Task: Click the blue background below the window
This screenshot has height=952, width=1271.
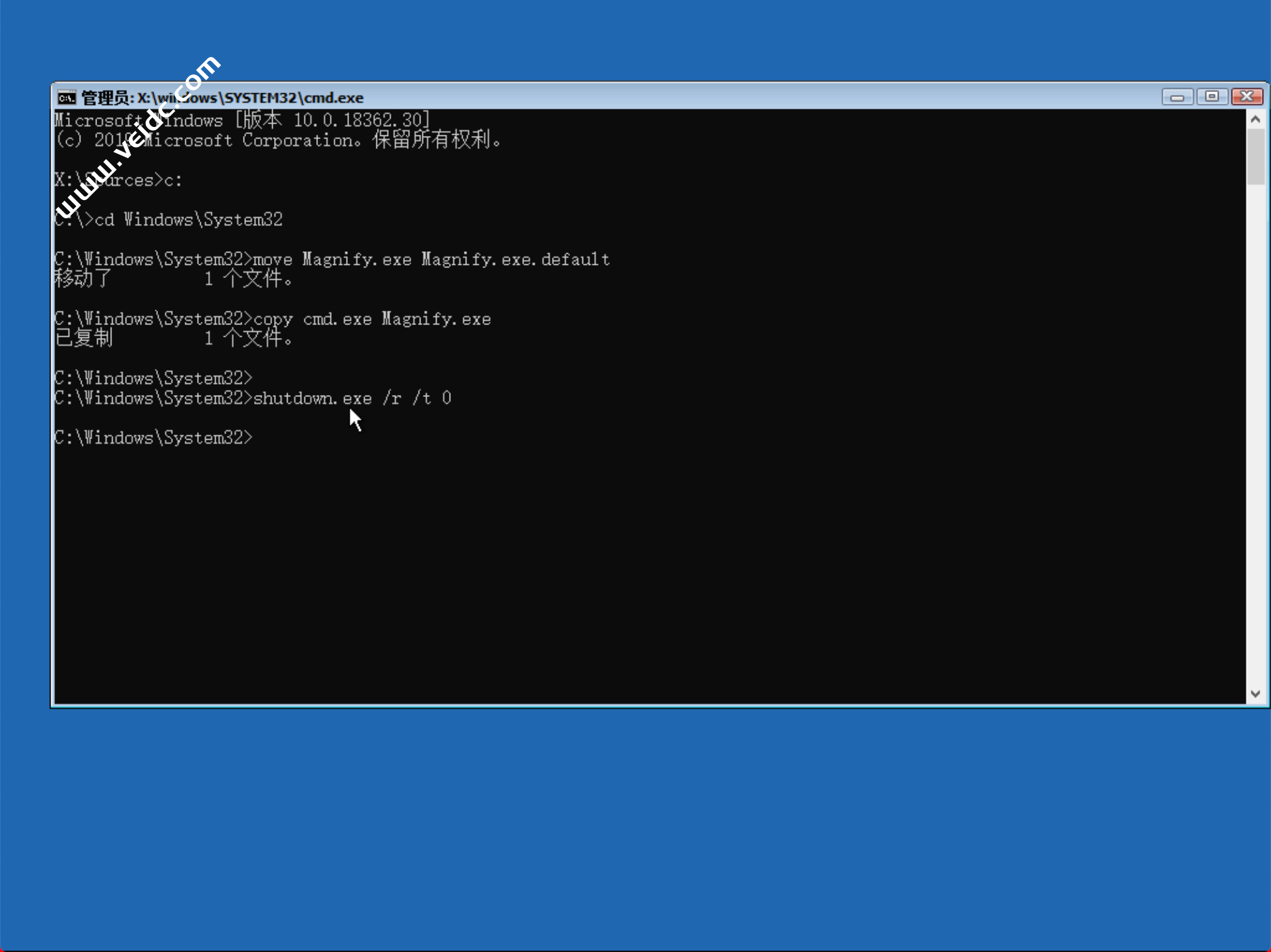Action: click(635, 829)
